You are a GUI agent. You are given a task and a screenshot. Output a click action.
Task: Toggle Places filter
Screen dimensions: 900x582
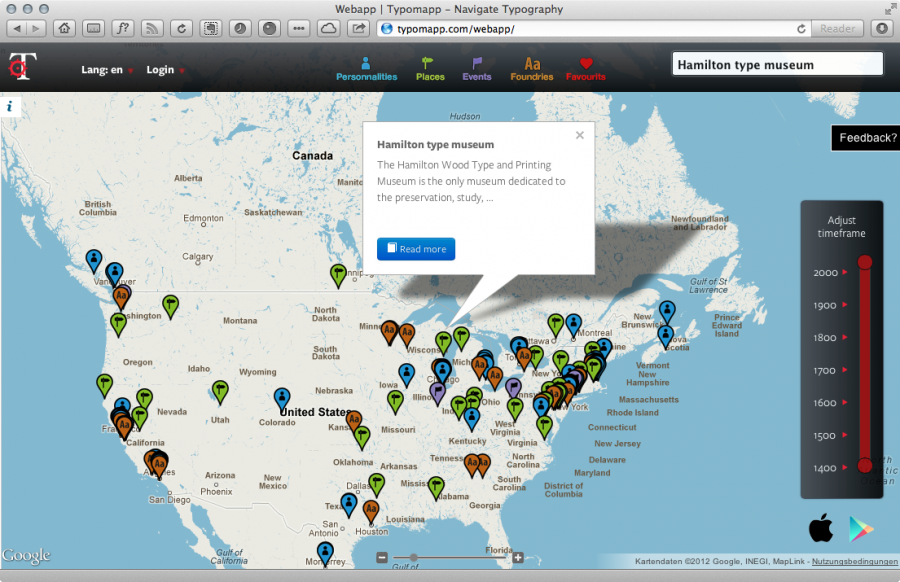[430, 69]
